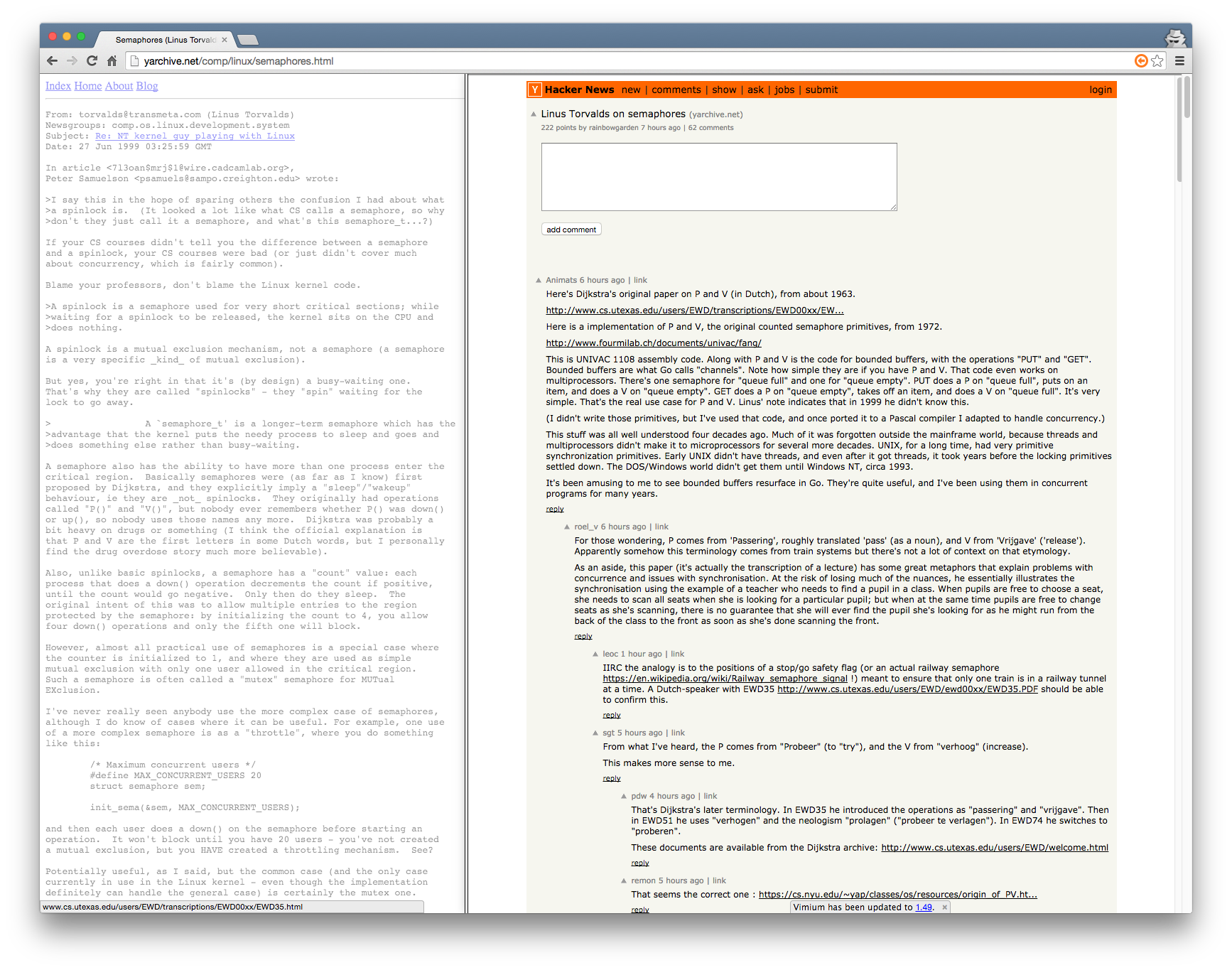This screenshot has width=1232, height=970.
Task: Open the story title Linus Torvalds on semaphores
Action: (613, 114)
